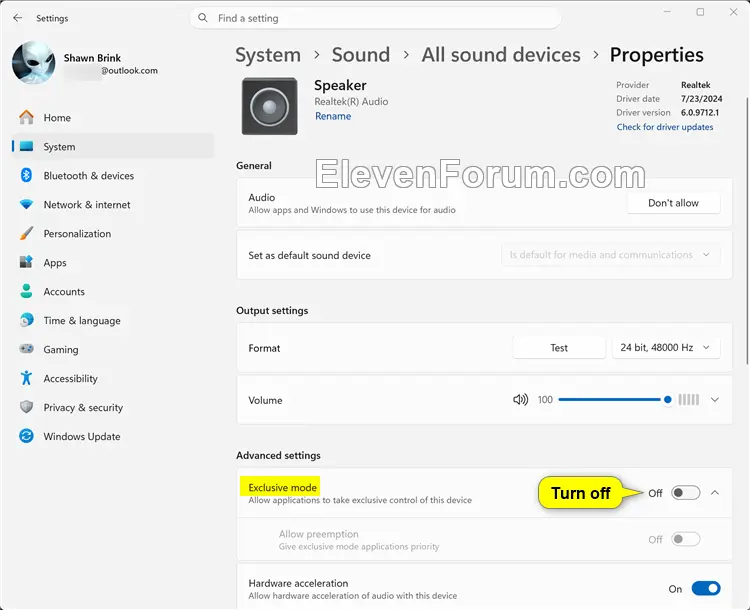The height and width of the screenshot is (610, 750).
Task: Click the Find a setting search box
Action: pyautogui.click(x=375, y=18)
